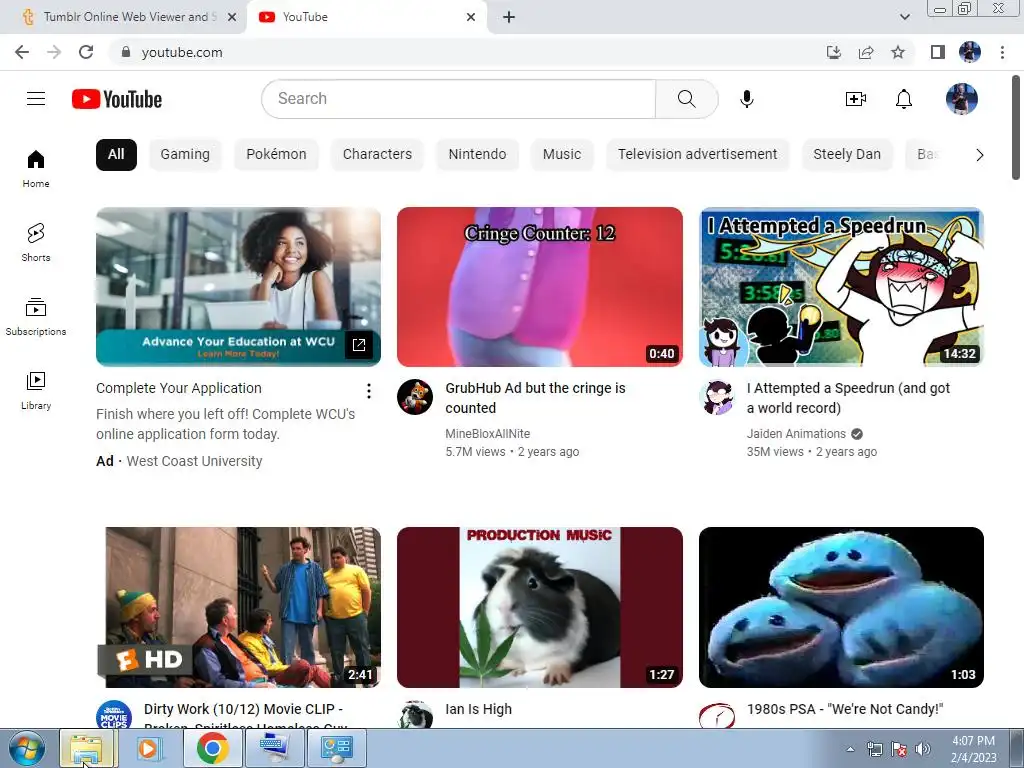Click the install app icon in address bar
The height and width of the screenshot is (768, 1024).
(x=834, y=52)
